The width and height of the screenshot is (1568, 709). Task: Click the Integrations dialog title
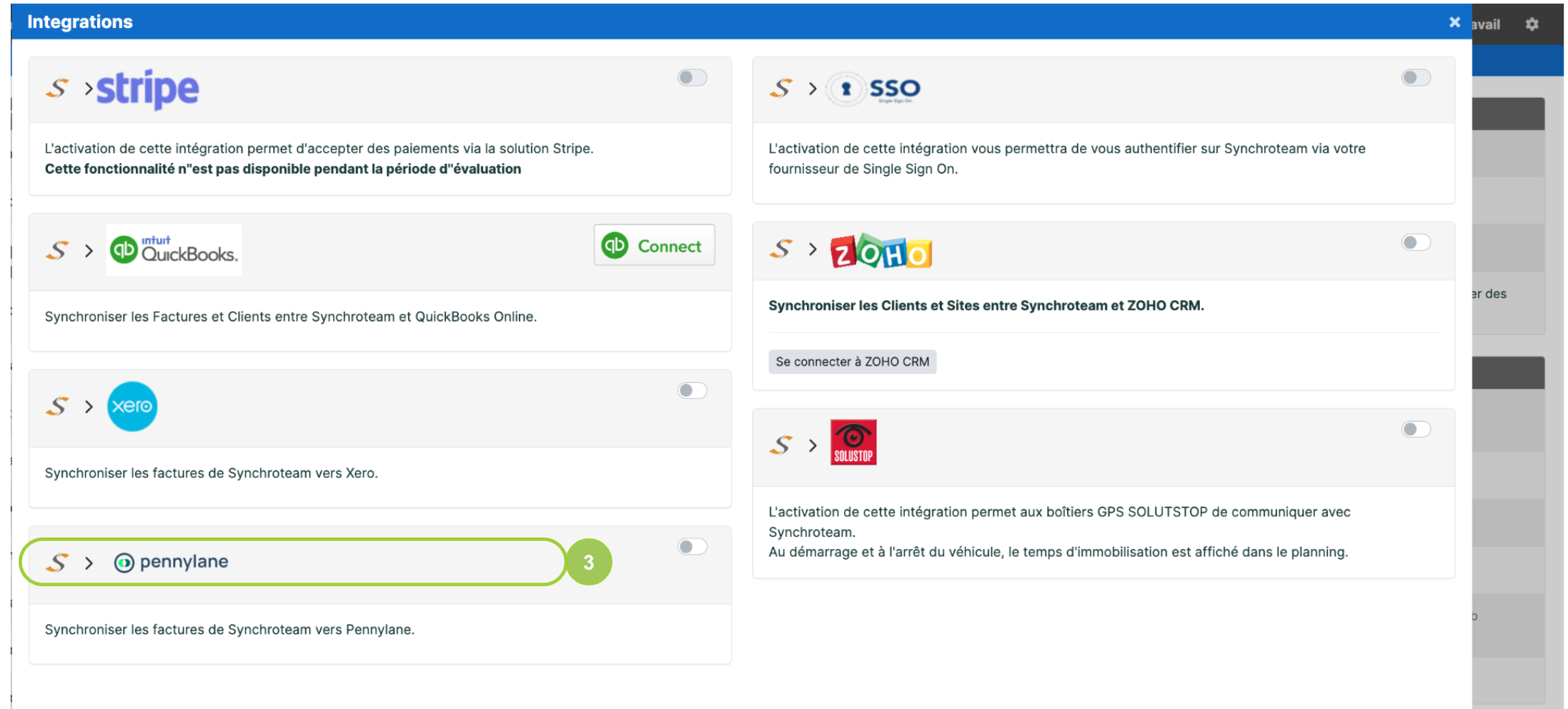(80, 22)
